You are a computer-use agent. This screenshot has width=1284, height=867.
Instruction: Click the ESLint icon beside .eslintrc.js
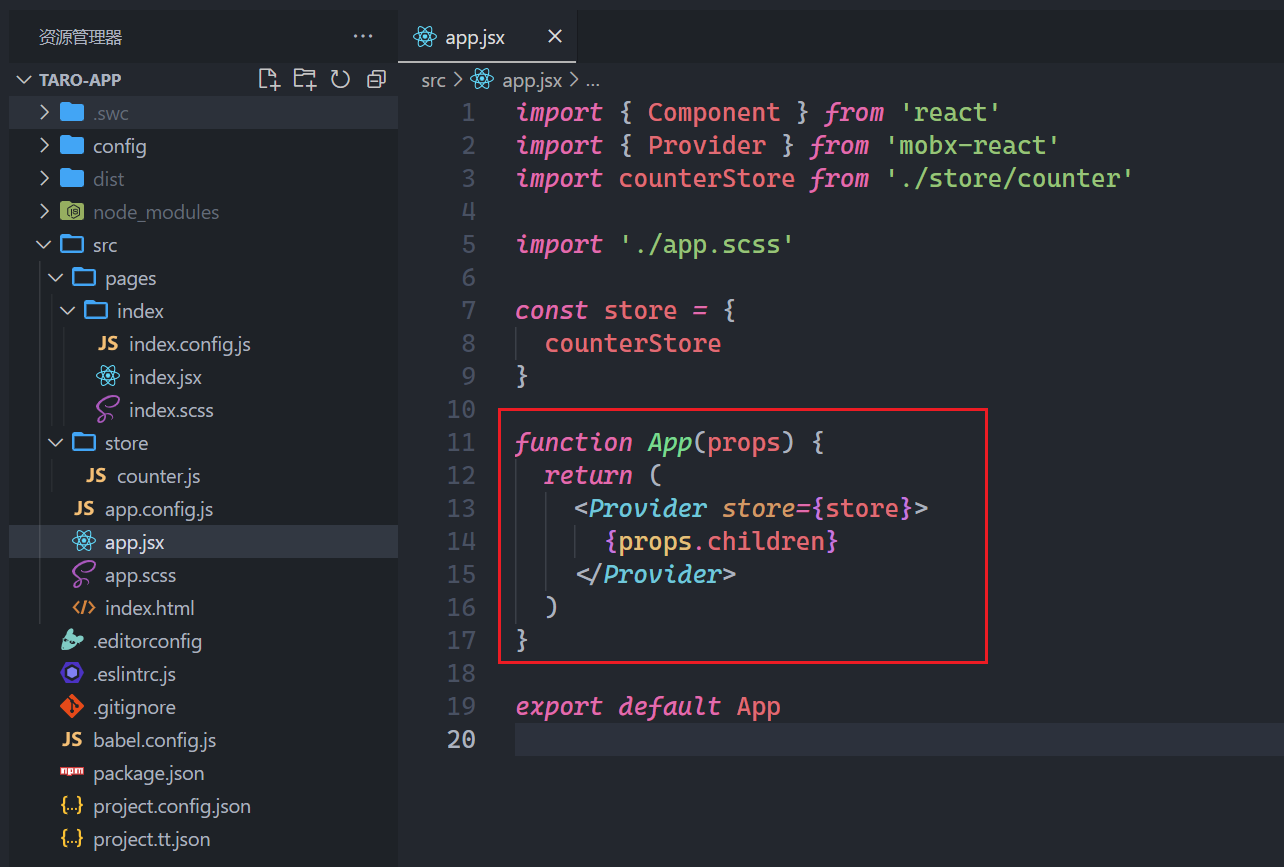pyautogui.click(x=72, y=673)
